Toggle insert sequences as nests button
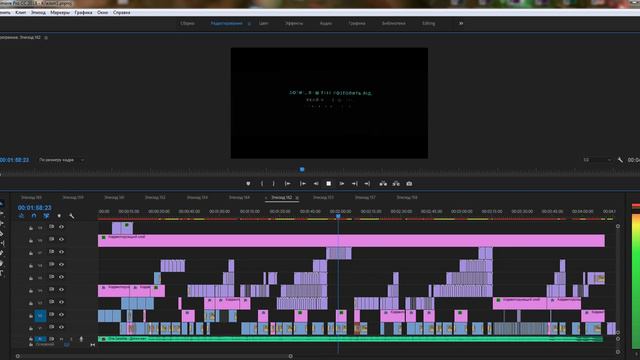Viewport: 640px width, 360px height. (x=21, y=216)
